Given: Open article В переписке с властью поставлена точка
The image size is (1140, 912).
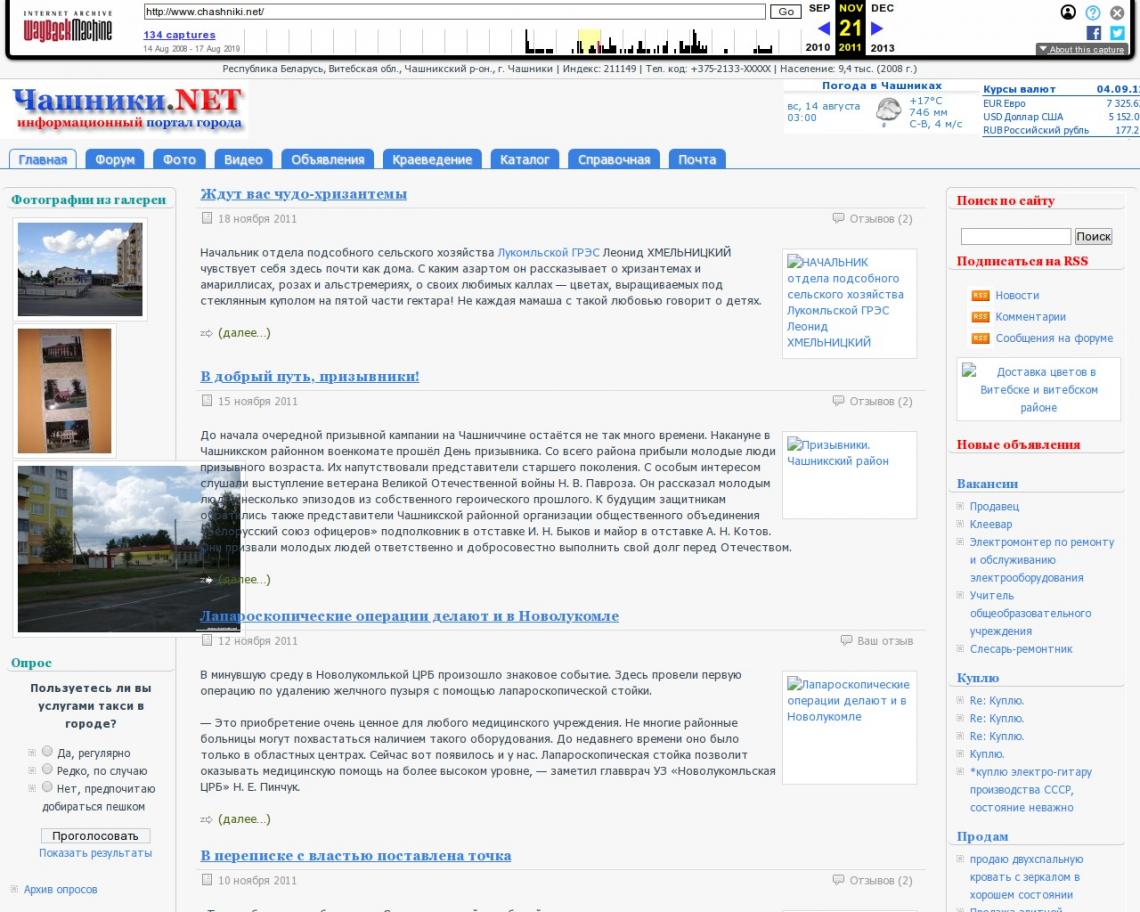Looking at the screenshot, I should click(356, 855).
